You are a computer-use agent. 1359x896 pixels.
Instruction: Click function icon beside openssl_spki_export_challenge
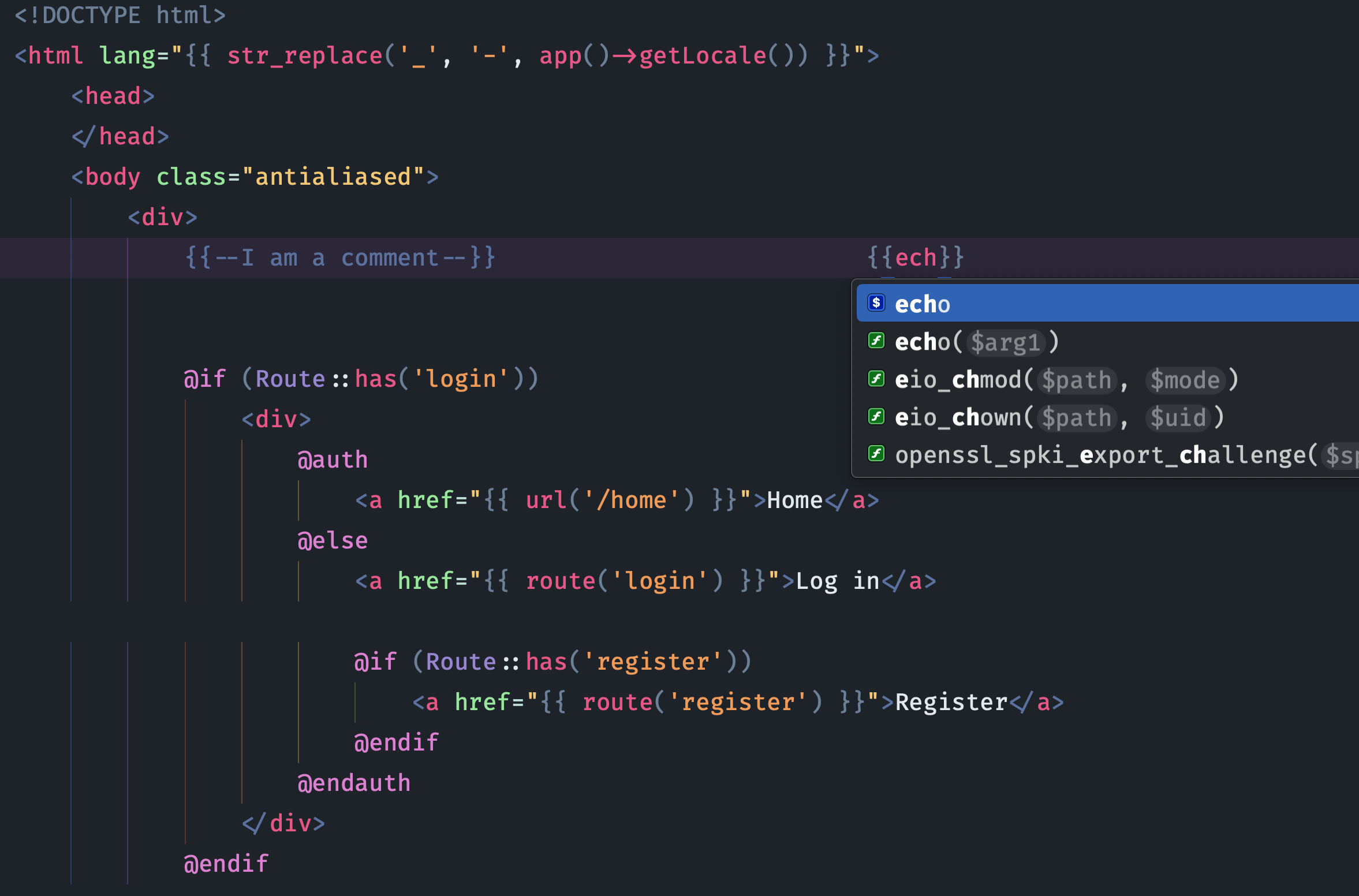point(876,454)
